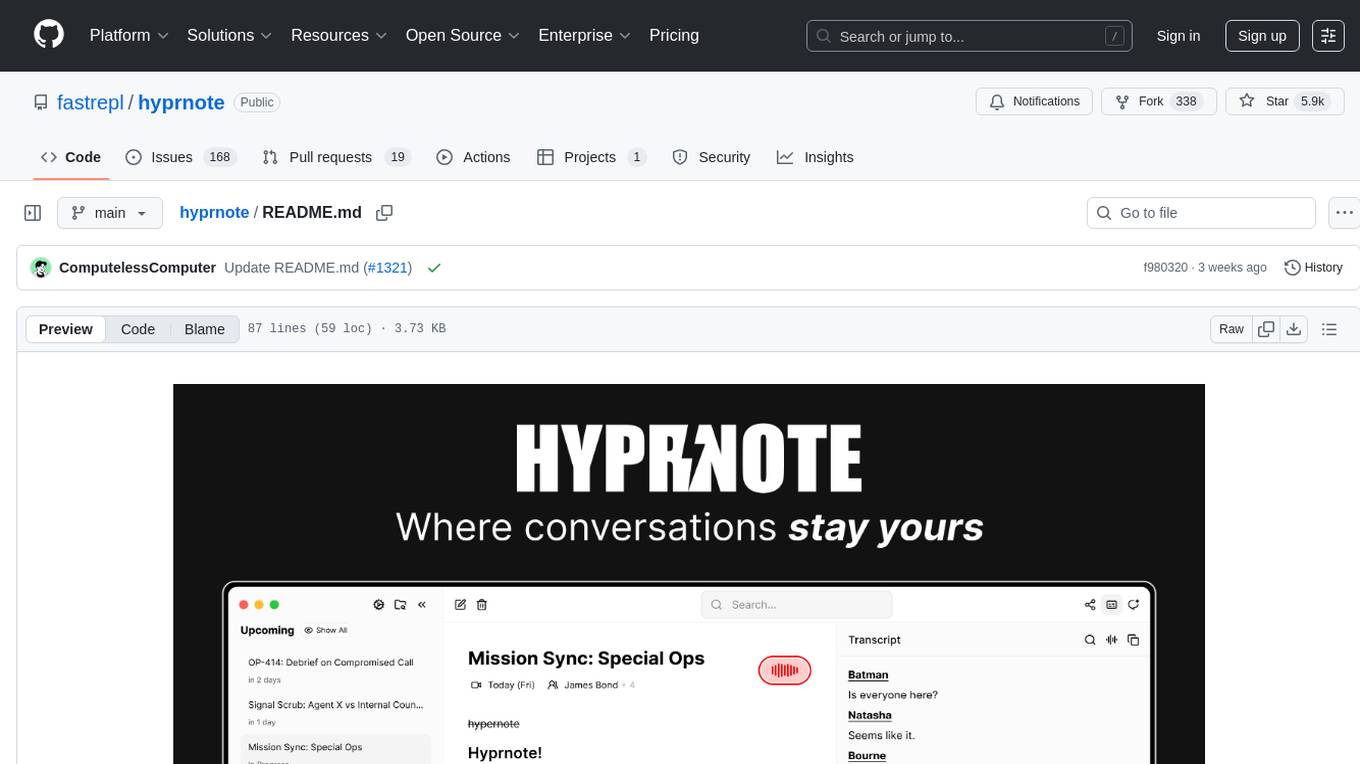Click the Hyprnote banner image
This screenshot has height=764, width=1360.
point(689,574)
